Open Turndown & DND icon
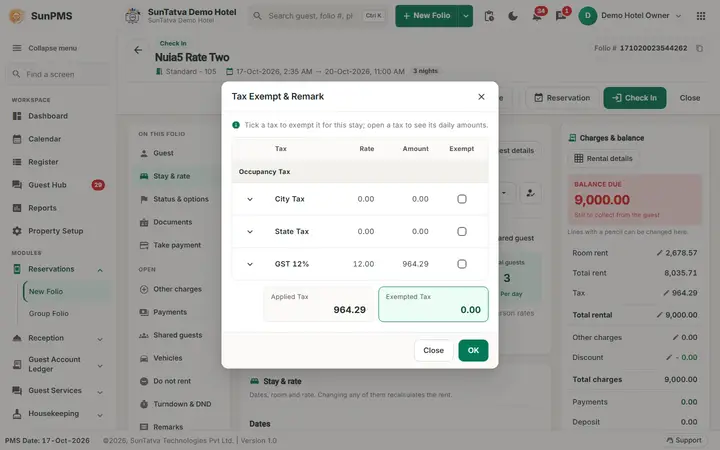 [x=144, y=404]
